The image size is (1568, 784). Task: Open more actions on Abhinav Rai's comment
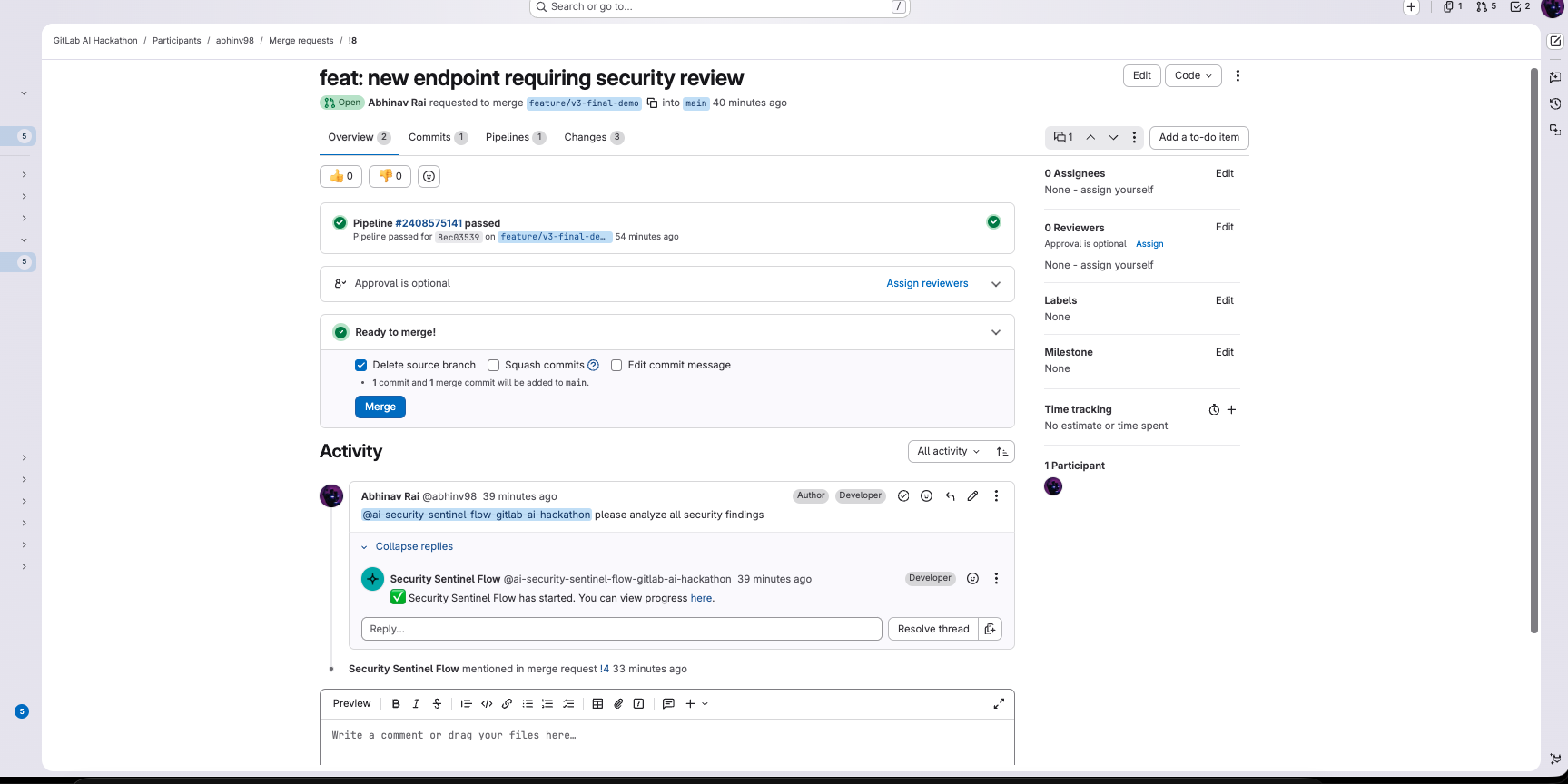tap(996, 495)
